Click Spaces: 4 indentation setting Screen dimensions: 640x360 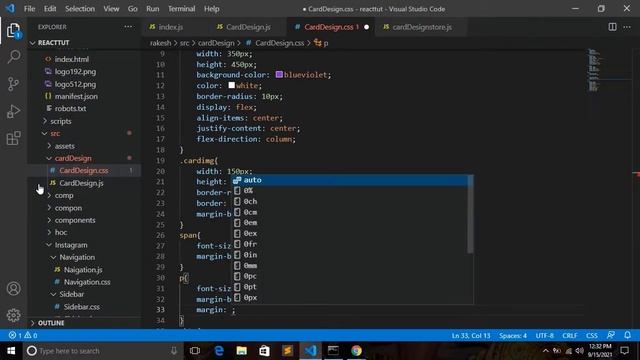coord(513,335)
